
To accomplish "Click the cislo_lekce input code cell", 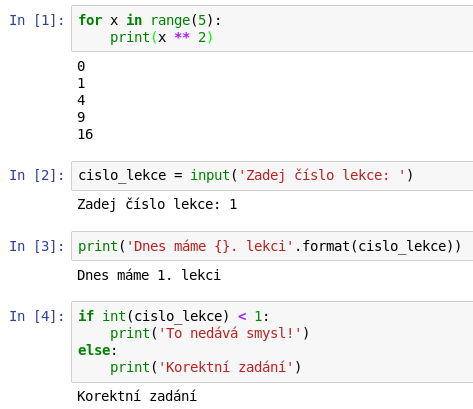I will click(272, 176).
